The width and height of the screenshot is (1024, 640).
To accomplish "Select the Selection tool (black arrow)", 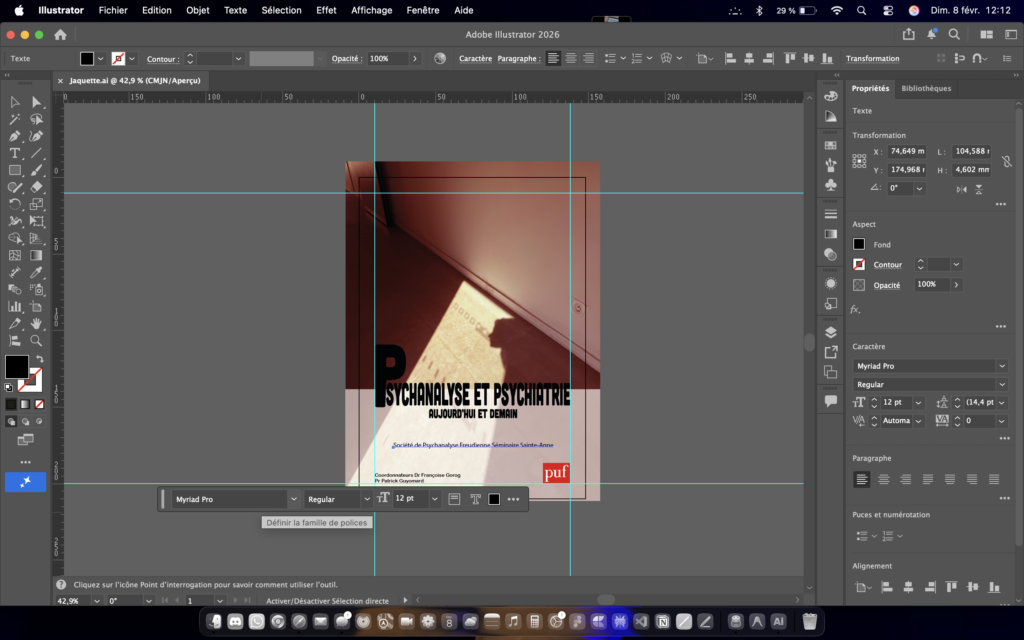I will (x=14, y=102).
